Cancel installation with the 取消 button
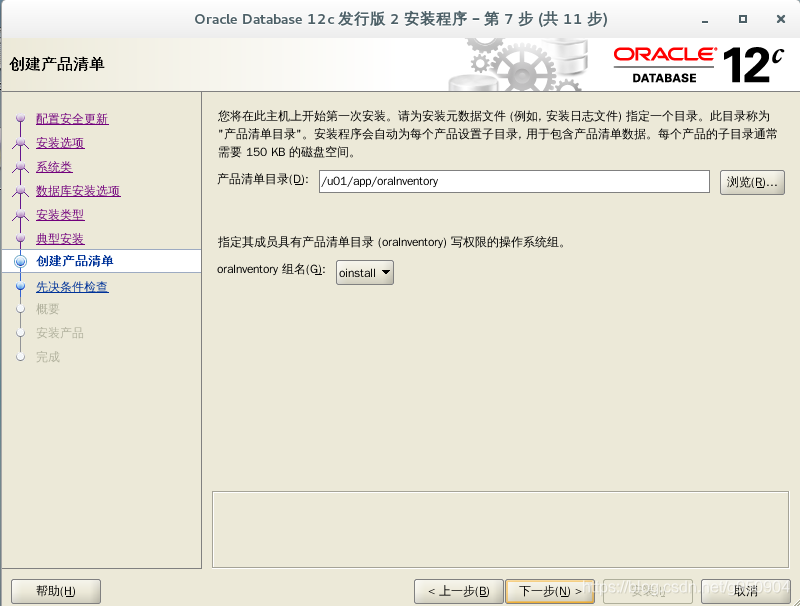Viewport: 800px width, 606px height. [745, 591]
